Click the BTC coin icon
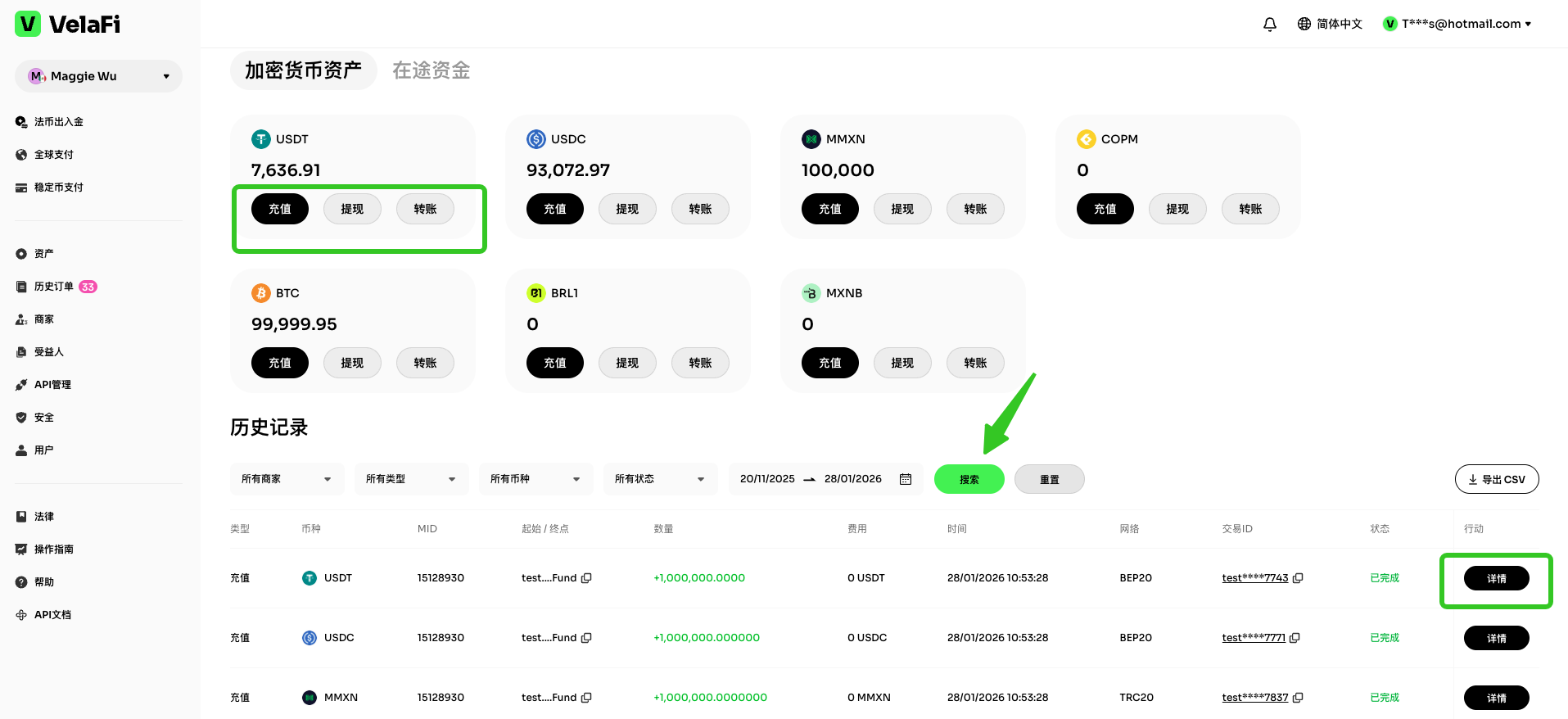Screen dimensions: 1568x719 click(x=261, y=293)
